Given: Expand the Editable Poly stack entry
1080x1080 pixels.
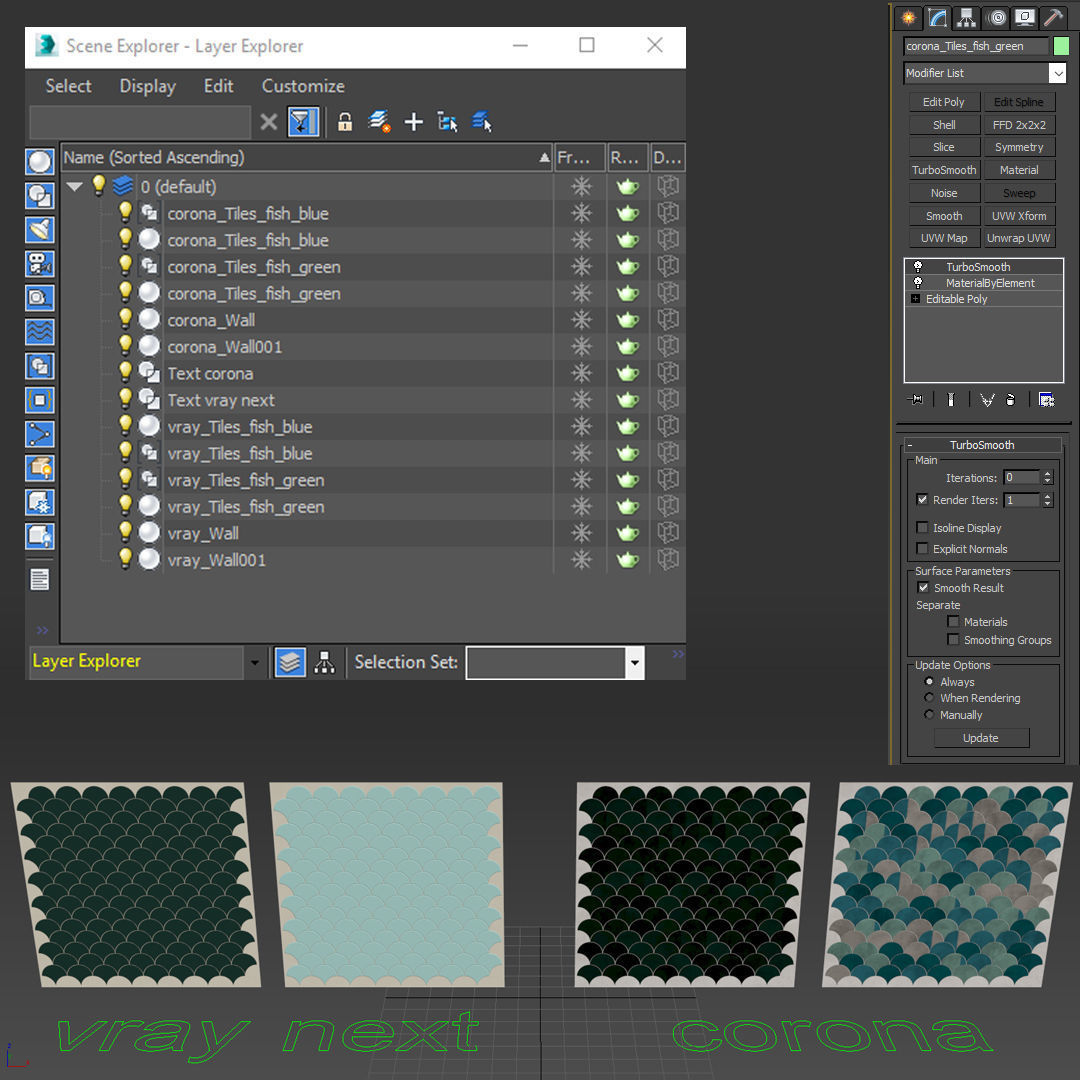Looking at the screenshot, I should coord(915,298).
